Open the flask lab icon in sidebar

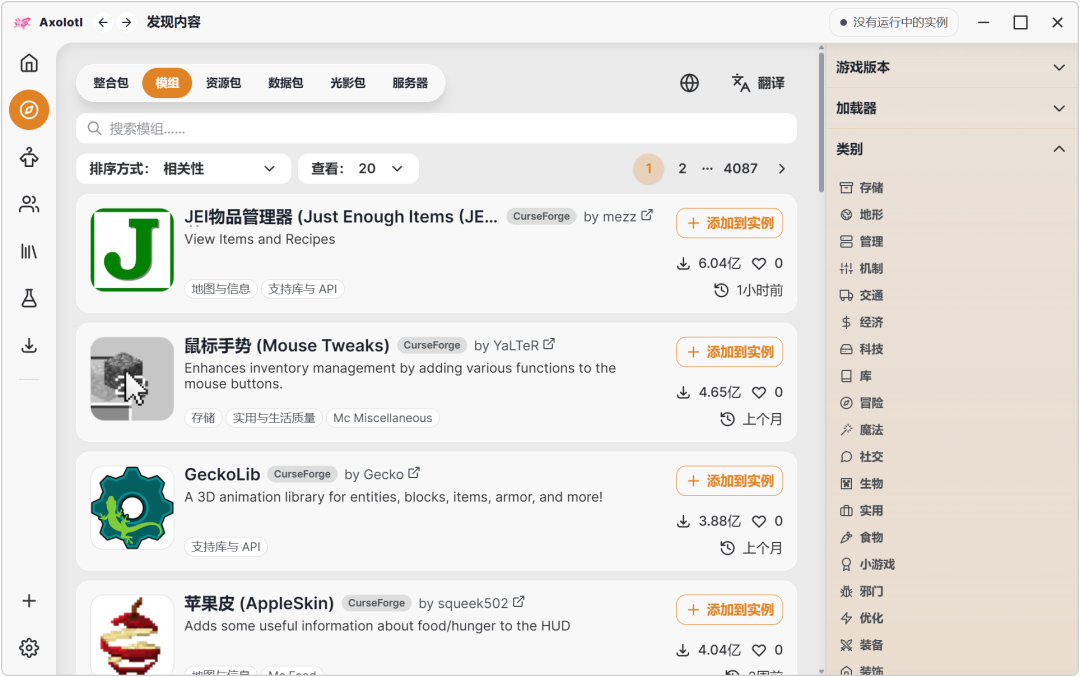pos(29,298)
